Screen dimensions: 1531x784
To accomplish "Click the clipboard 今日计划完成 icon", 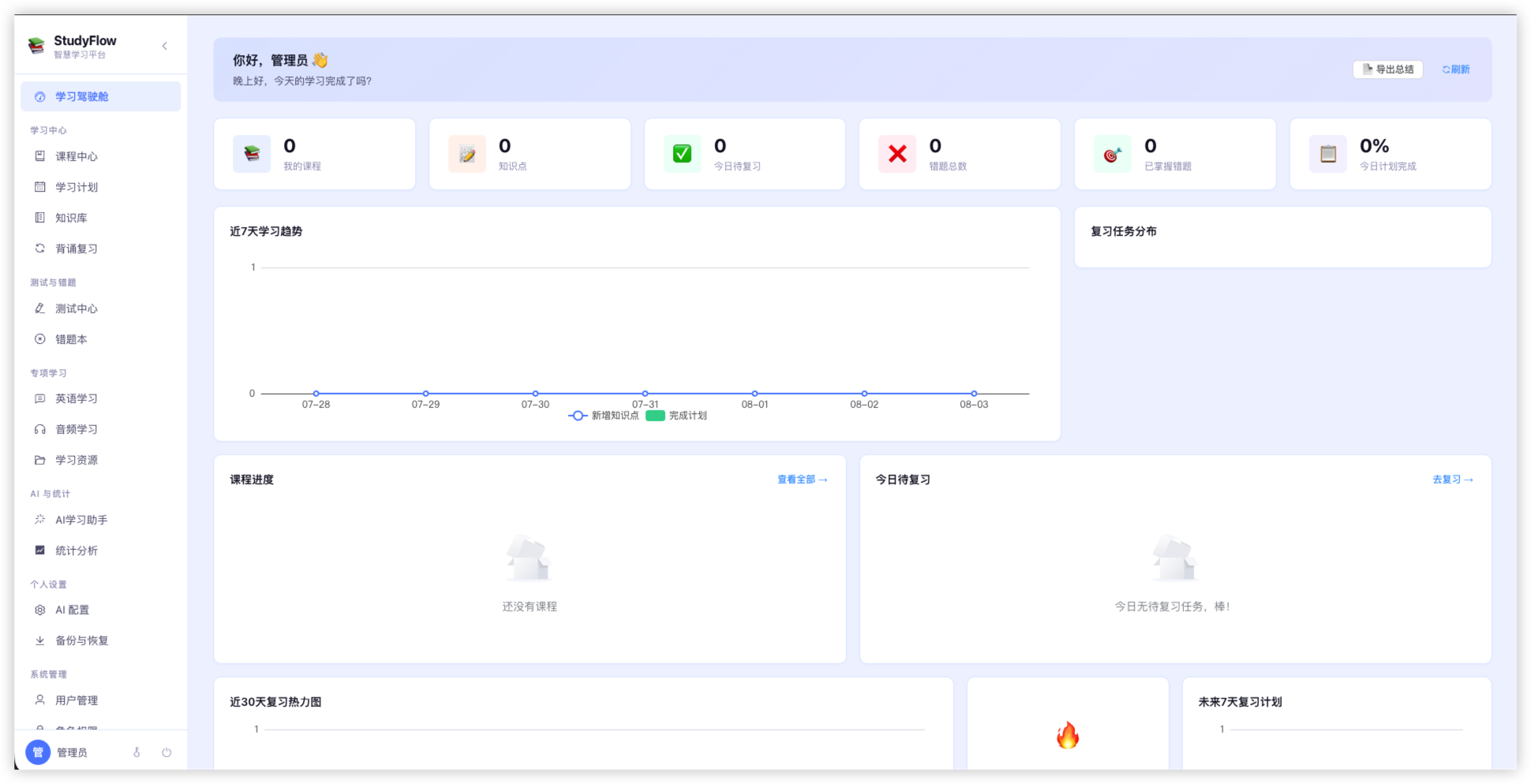I will point(1328,154).
